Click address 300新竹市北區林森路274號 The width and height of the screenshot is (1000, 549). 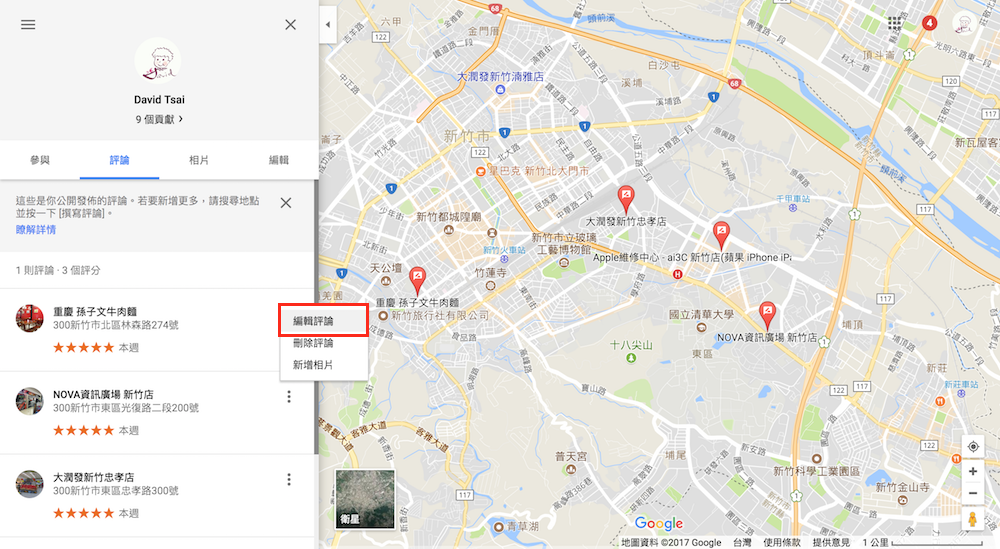[x=115, y=325]
